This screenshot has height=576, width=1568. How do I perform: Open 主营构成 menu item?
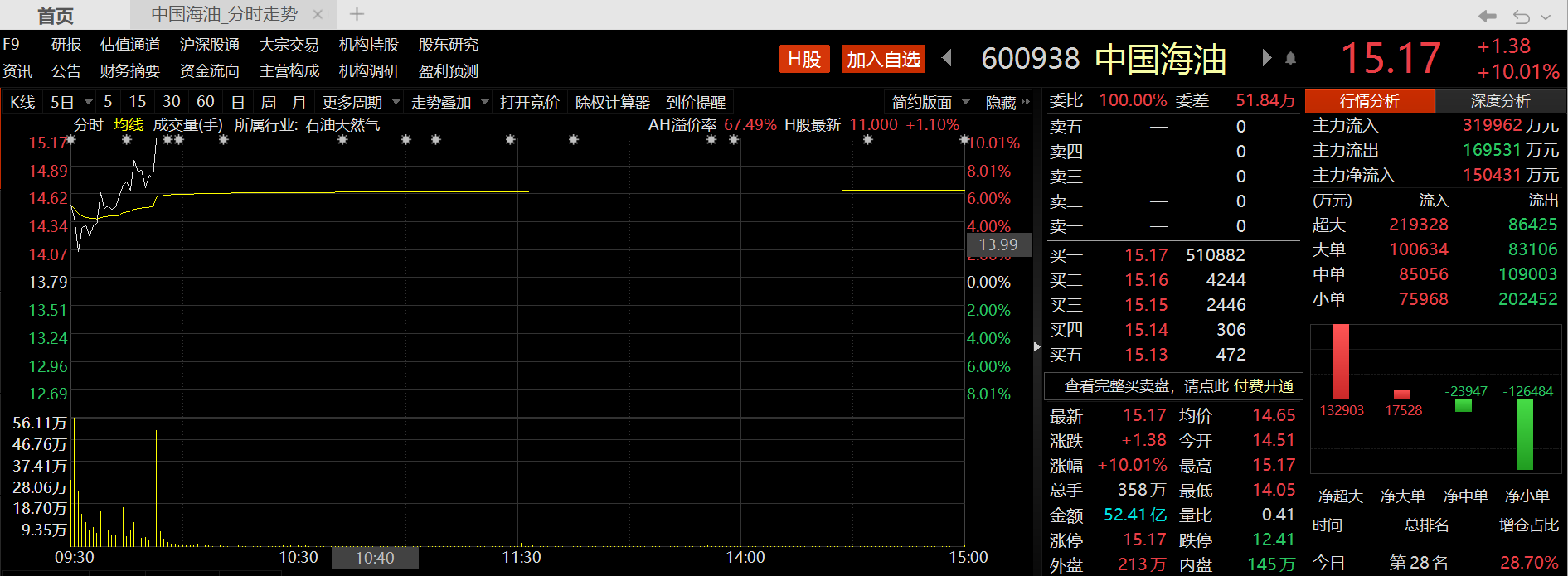tap(289, 71)
